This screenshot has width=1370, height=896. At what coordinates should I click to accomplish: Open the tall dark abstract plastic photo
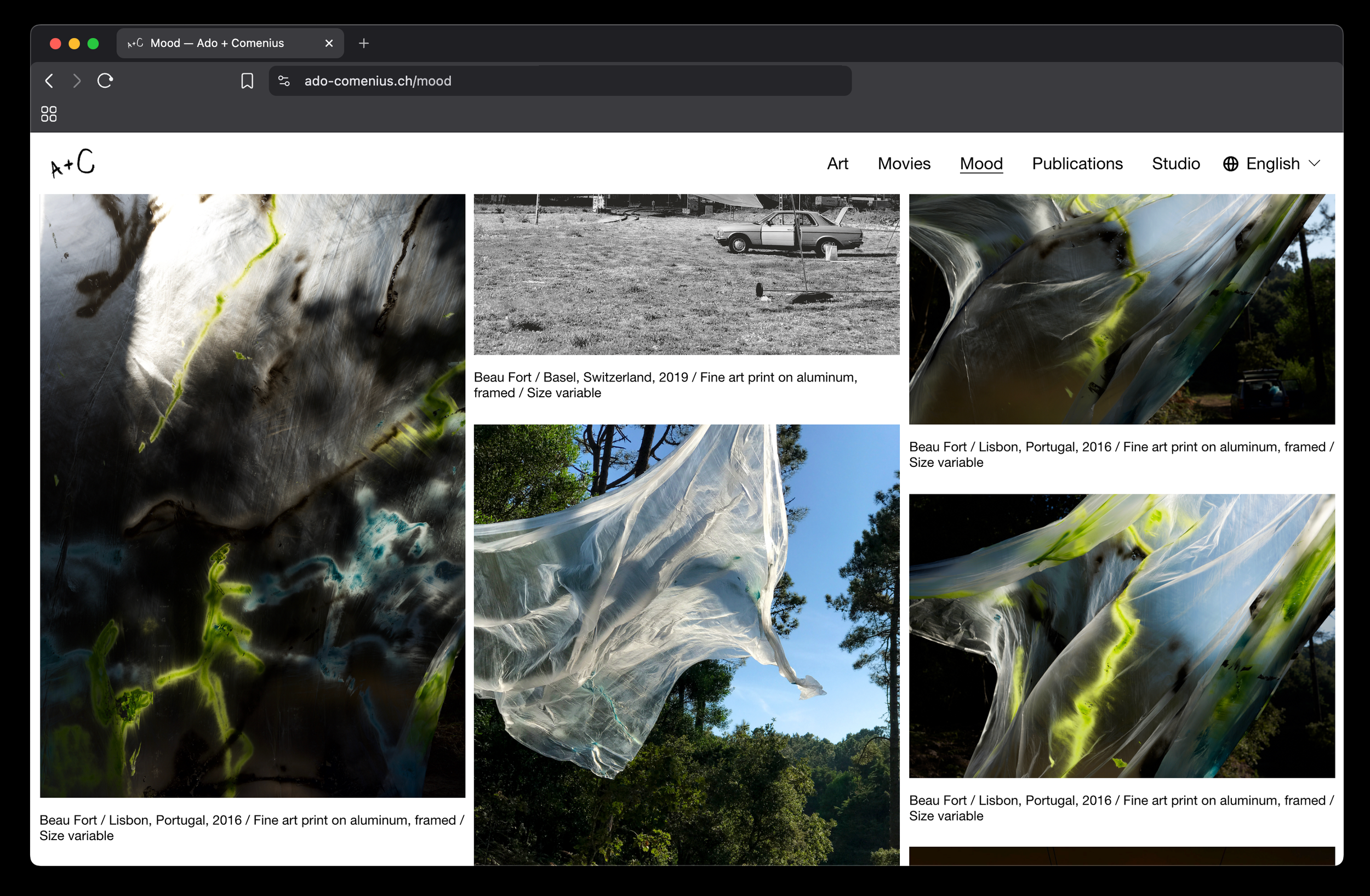click(252, 495)
